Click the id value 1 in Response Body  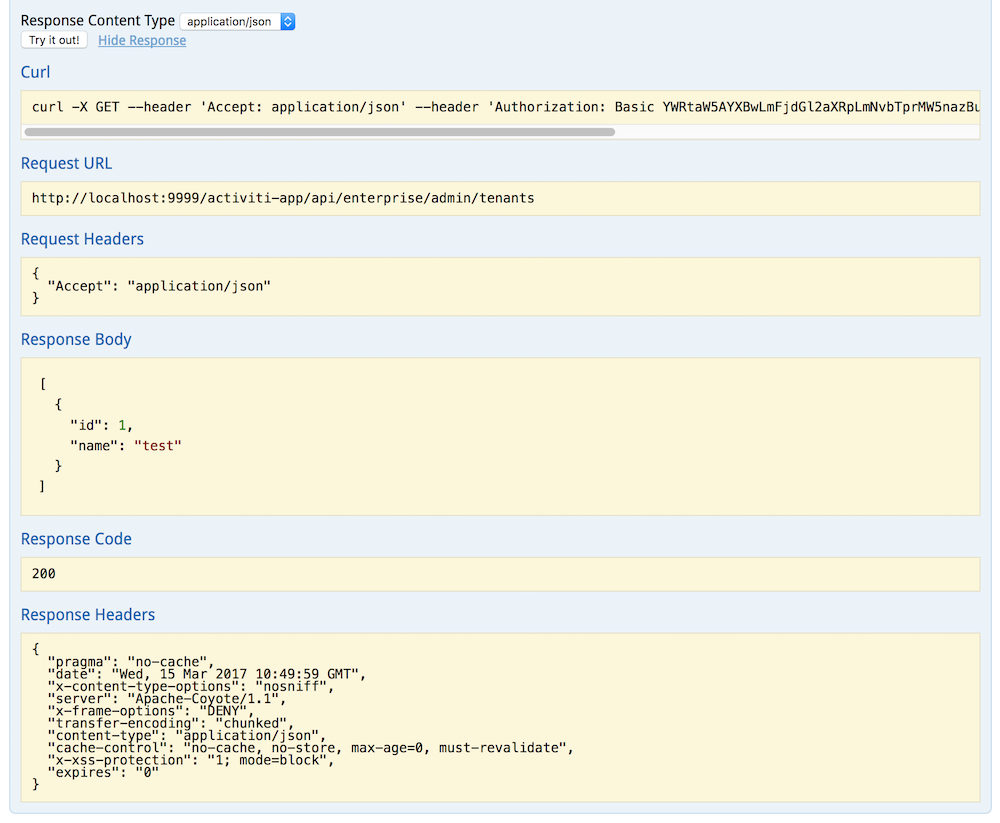(122, 424)
